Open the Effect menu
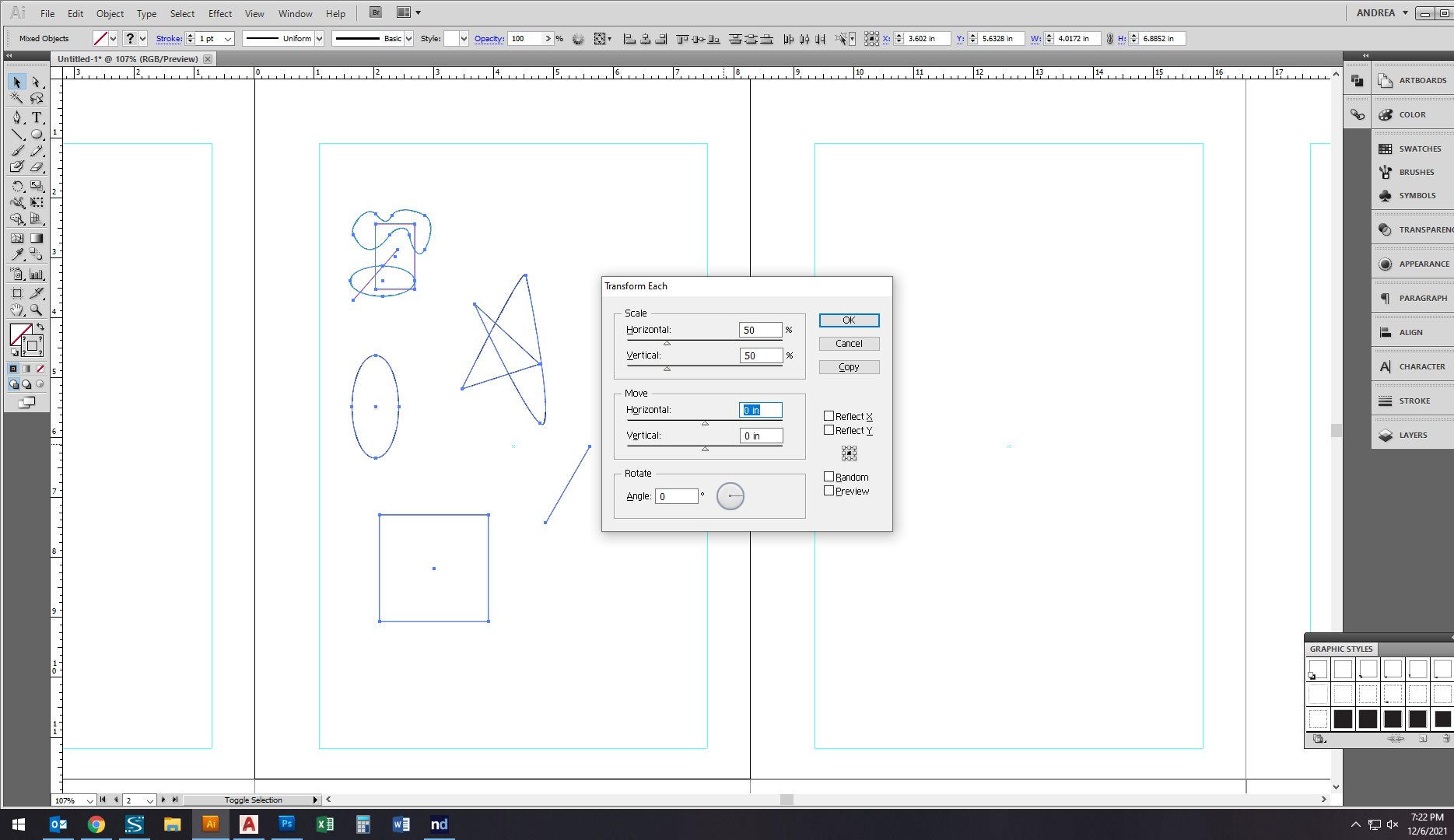1454x840 pixels. (x=219, y=12)
